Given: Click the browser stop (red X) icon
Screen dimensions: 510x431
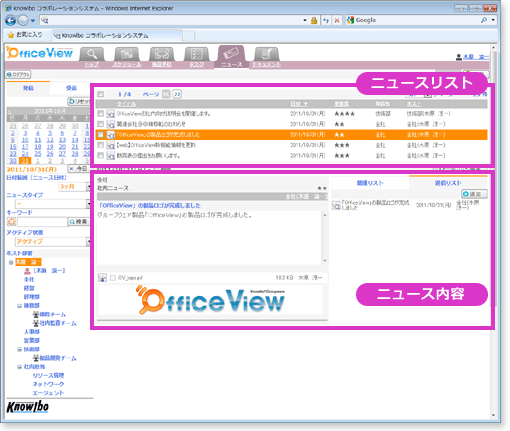Looking at the screenshot, I should (x=337, y=20).
